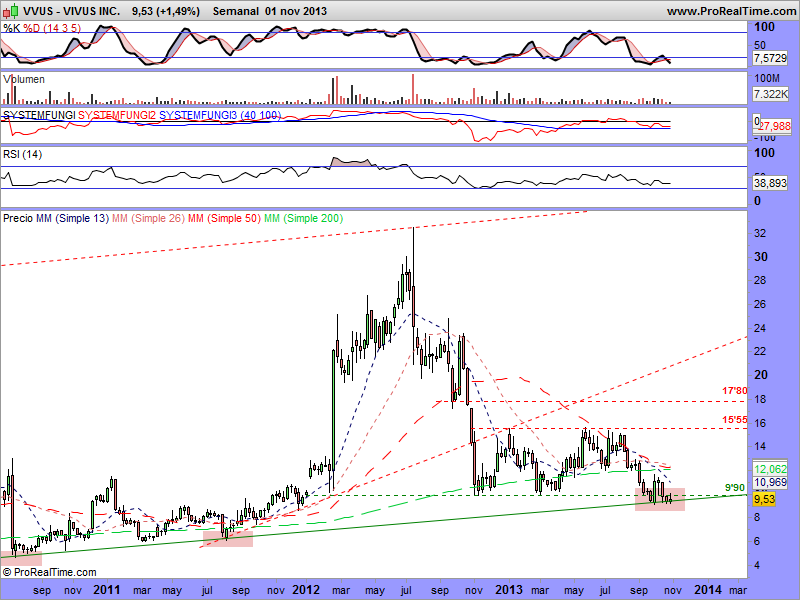This screenshot has width=800, height=600.
Task: Click the 01 nov 2013 date label
Action: click(x=296, y=11)
